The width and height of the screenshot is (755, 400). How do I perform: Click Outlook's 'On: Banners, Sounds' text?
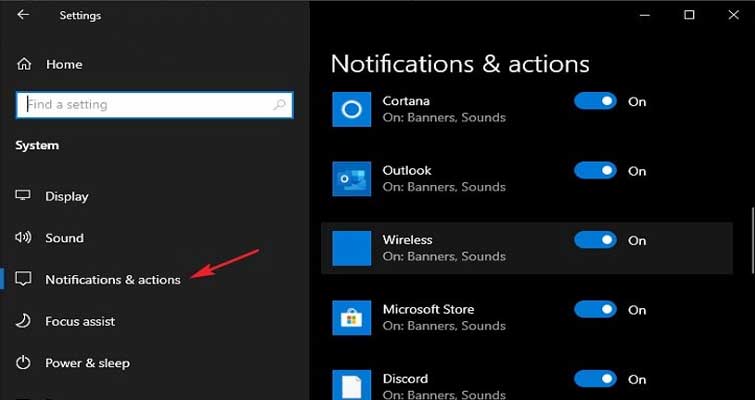[444, 187]
